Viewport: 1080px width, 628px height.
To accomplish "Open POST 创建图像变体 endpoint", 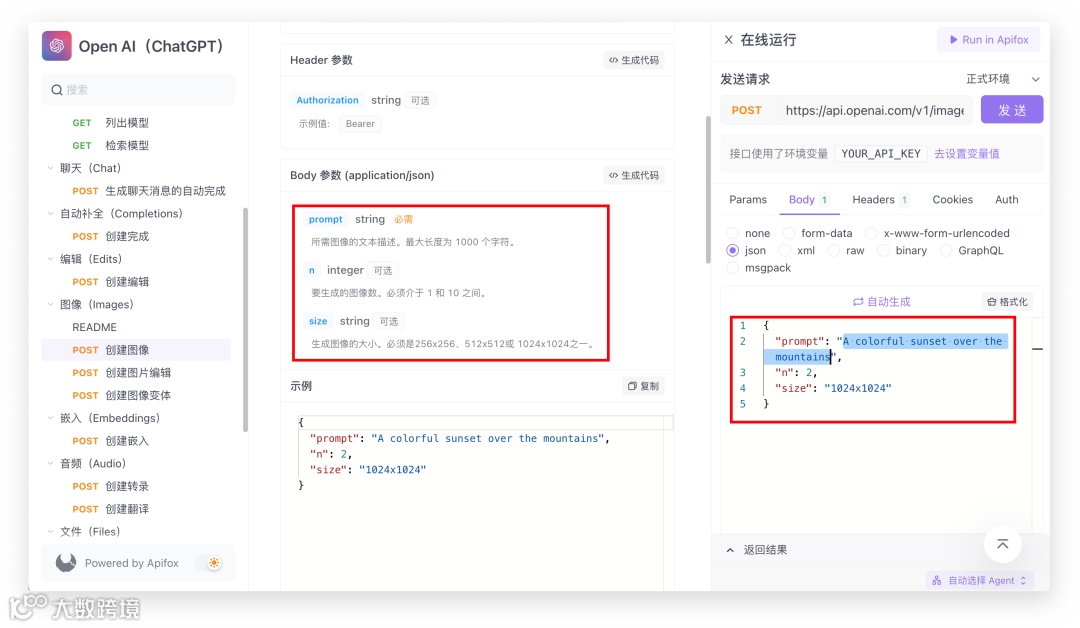I will click(136, 395).
